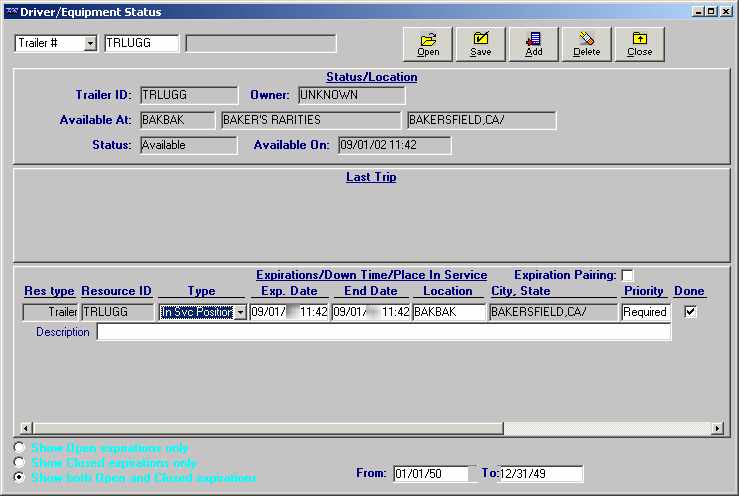Image resolution: width=739 pixels, height=496 pixels.
Task: Click the Exp. Date column header
Action: point(289,291)
